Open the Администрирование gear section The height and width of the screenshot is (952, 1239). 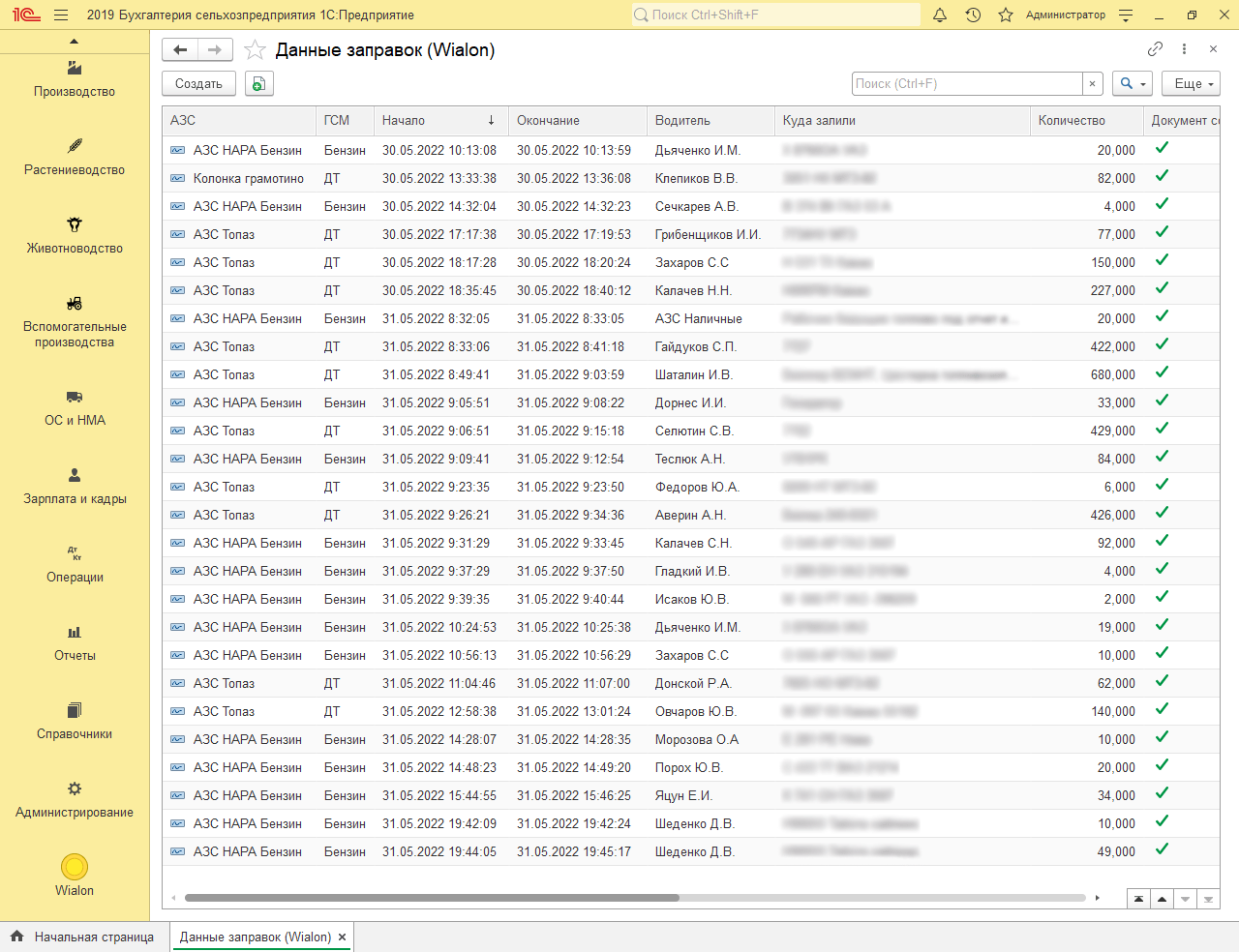(75, 798)
